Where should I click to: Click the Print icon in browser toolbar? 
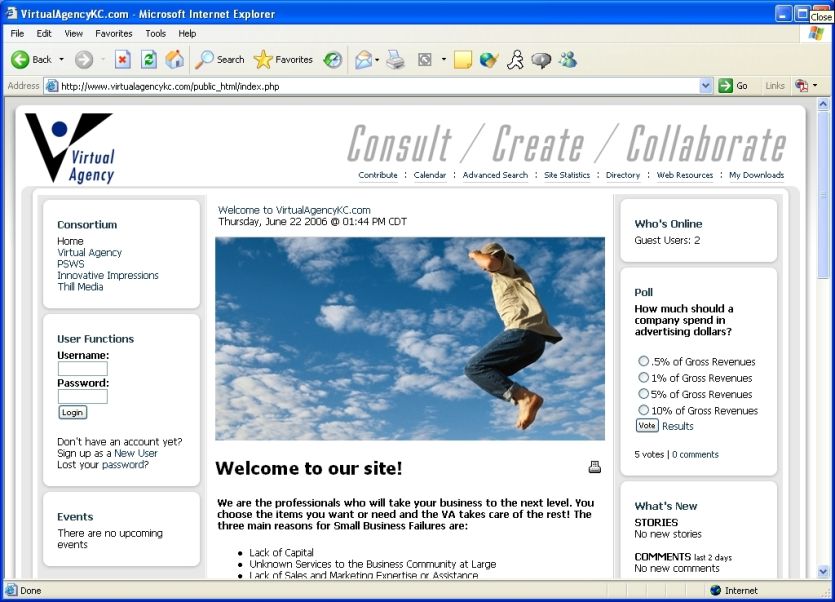396,60
